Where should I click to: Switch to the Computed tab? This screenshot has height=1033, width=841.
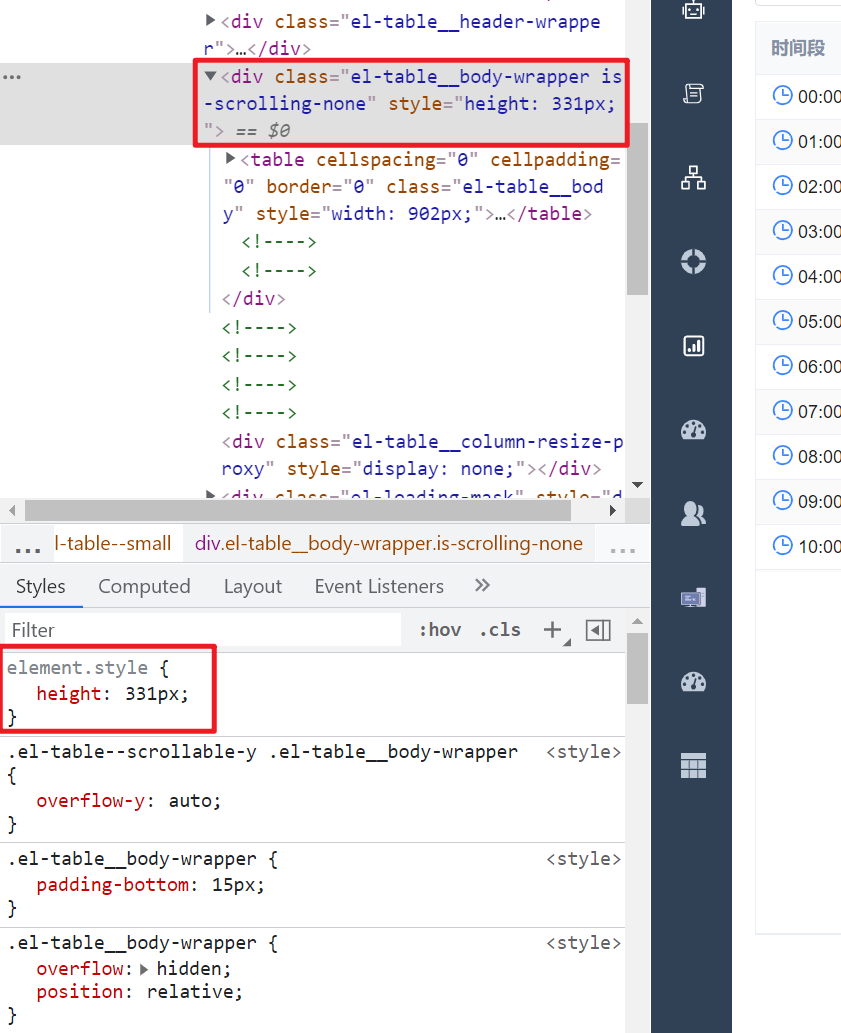[144, 586]
